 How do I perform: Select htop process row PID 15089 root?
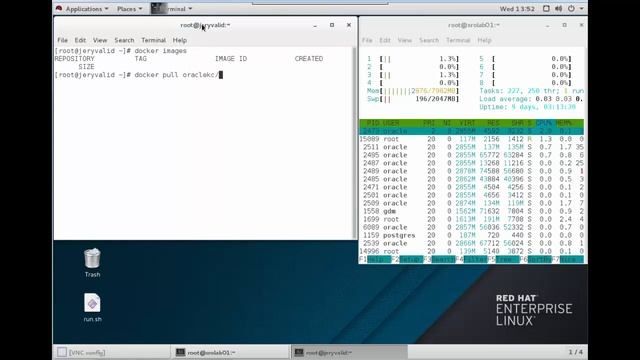point(471,139)
